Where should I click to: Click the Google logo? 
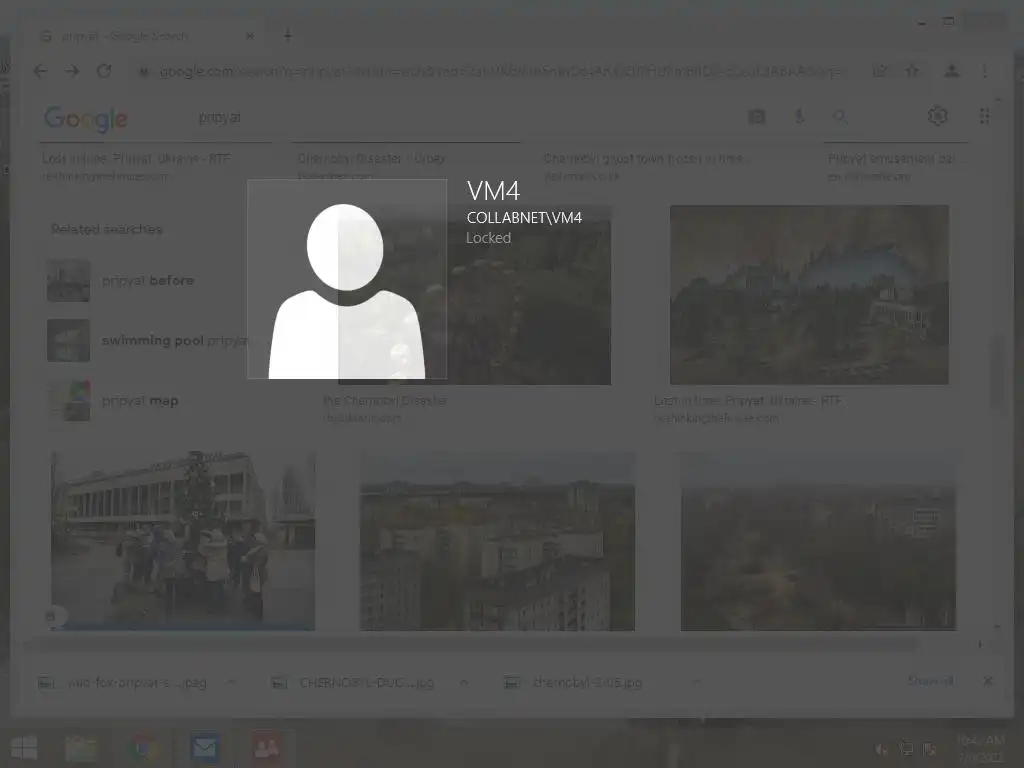click(86, 119)
